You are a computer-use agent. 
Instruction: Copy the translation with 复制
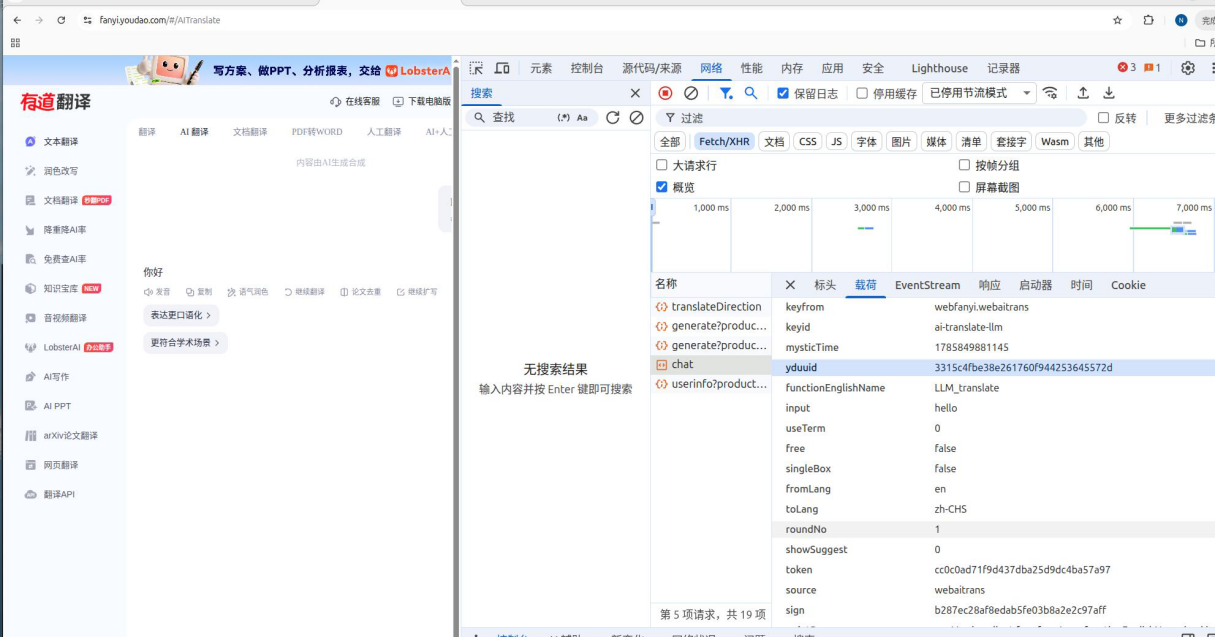pos(199,292)
